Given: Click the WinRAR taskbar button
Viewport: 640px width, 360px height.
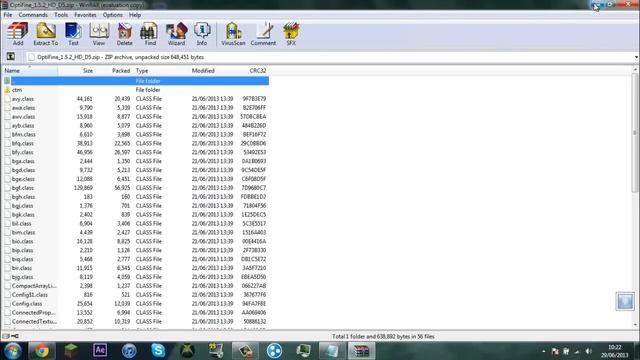Looking at the screenshot, I should tap(361, 351).
